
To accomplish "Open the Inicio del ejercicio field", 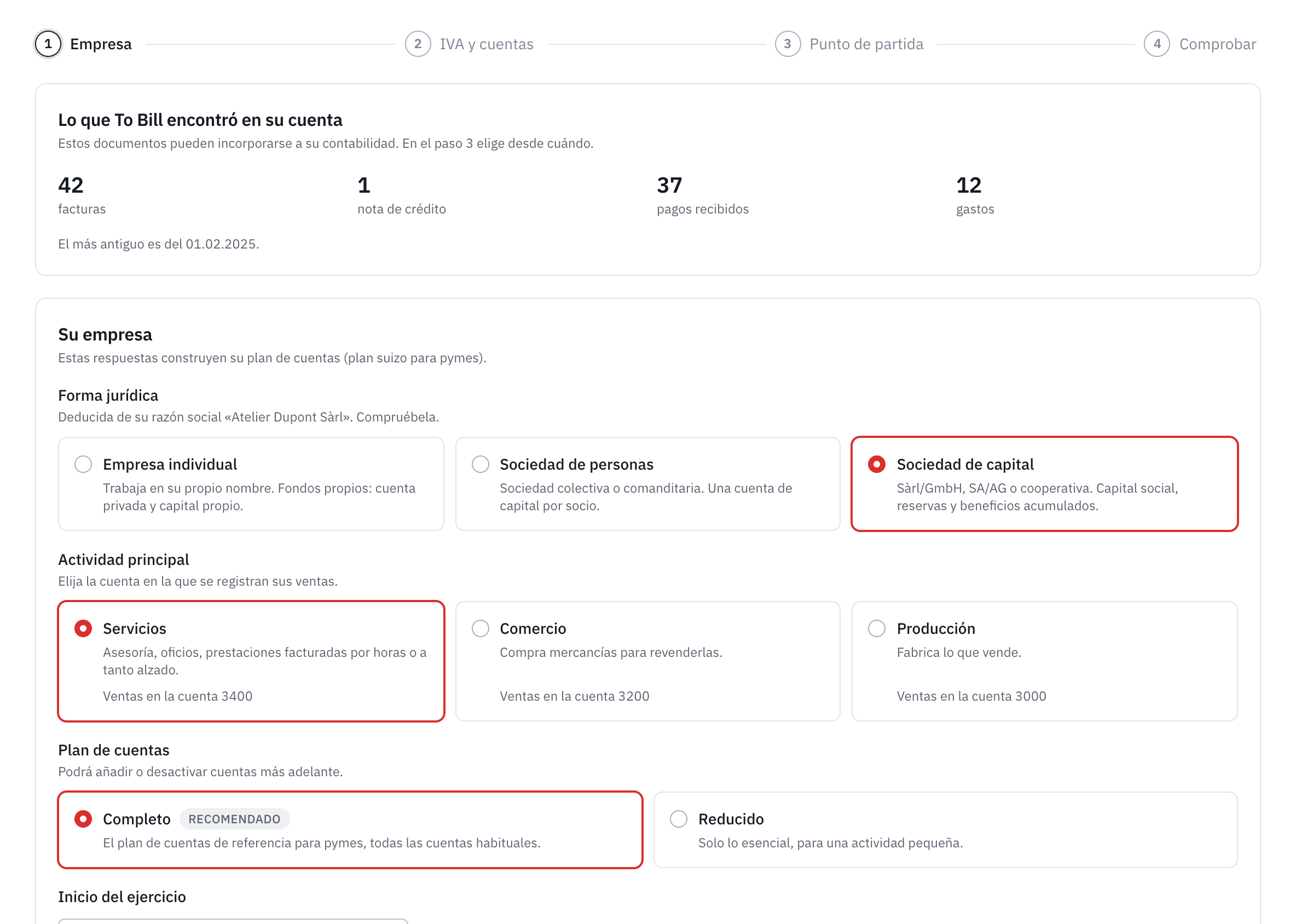I will point(233,921).
